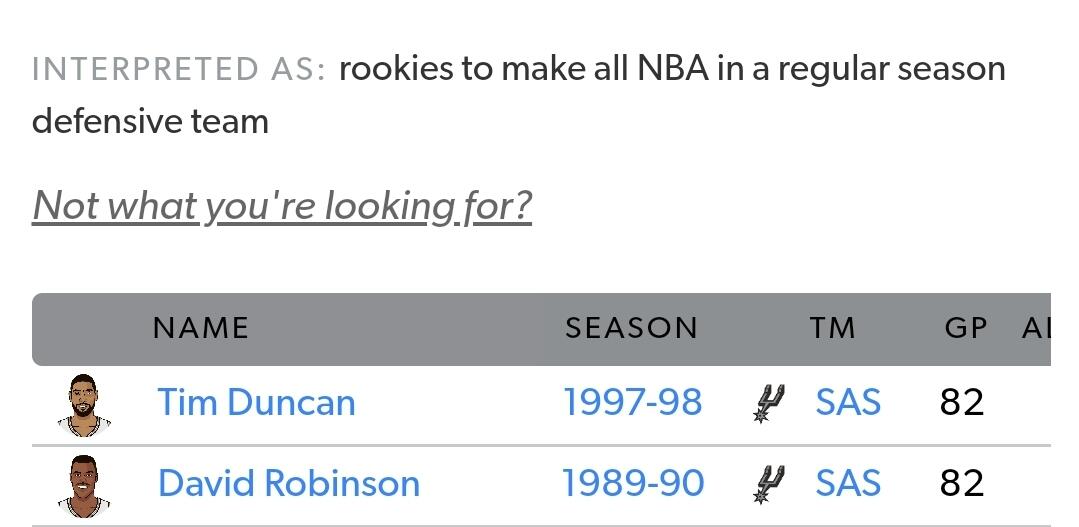The height and width of the screenshot is (527, 1079).
Task: Click the partially visible column header after GP
Action: pos(1036,328)
